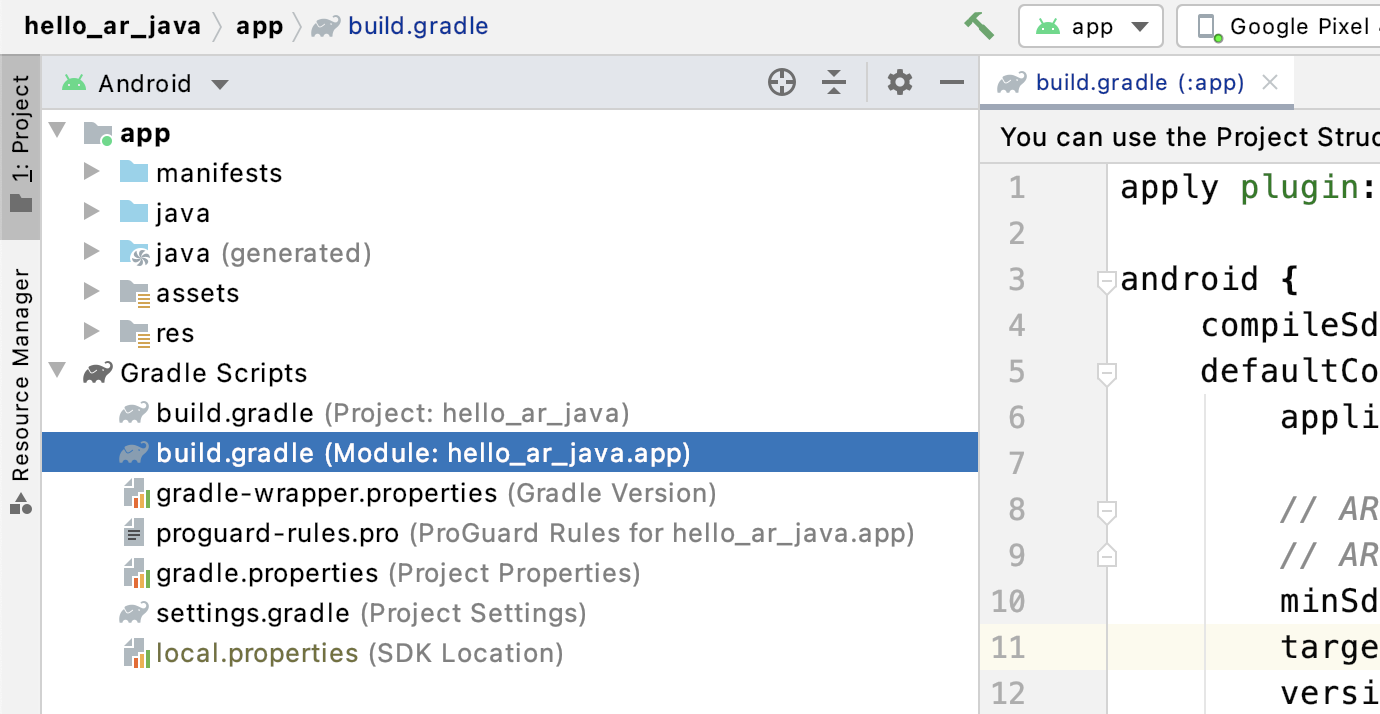Open the Android view selector dropdown
1380x714 pixels.
click(219, 84)
